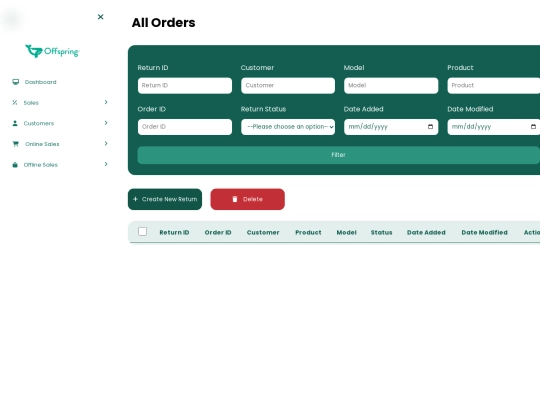Image resolution: width=540 pixels, height=405 pixels.
Task: Click the Date Added date field
Action: [391, 127]
